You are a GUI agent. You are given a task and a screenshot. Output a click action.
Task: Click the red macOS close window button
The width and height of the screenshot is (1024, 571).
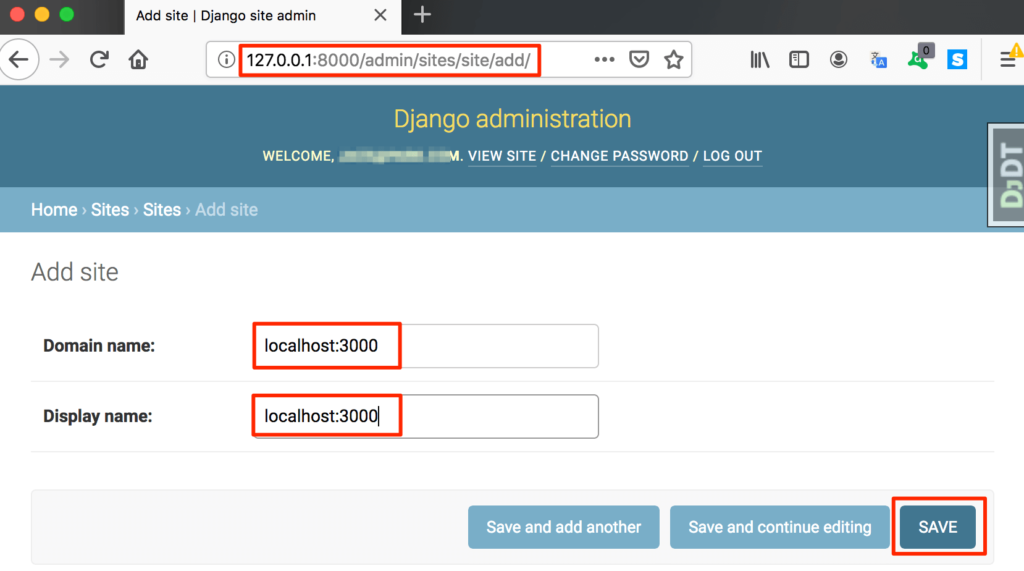coord(17,14)
